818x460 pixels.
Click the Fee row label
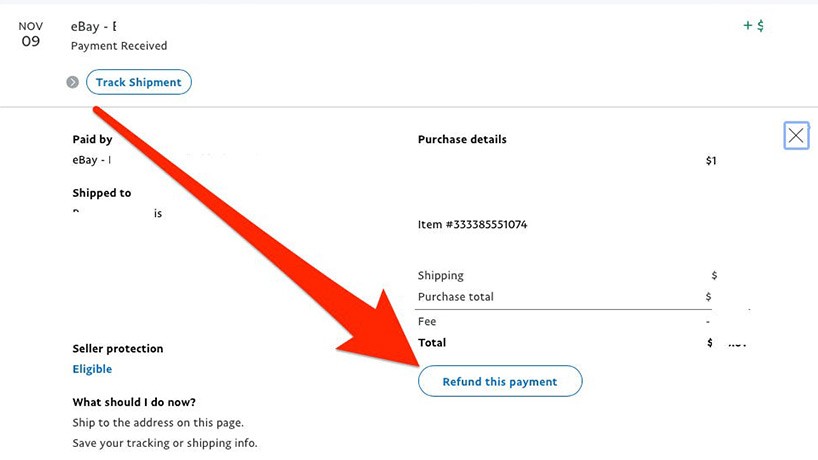(427, 322)
